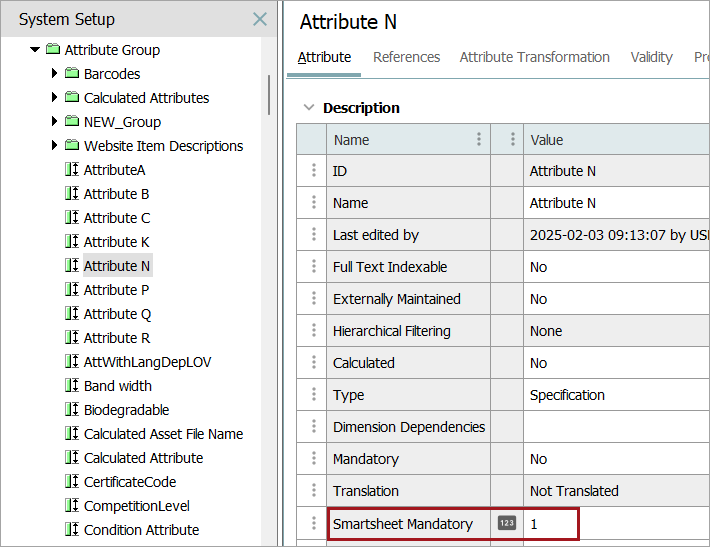710x547 pixels.
Task: Click the Value column header
Action: (616, 139)
